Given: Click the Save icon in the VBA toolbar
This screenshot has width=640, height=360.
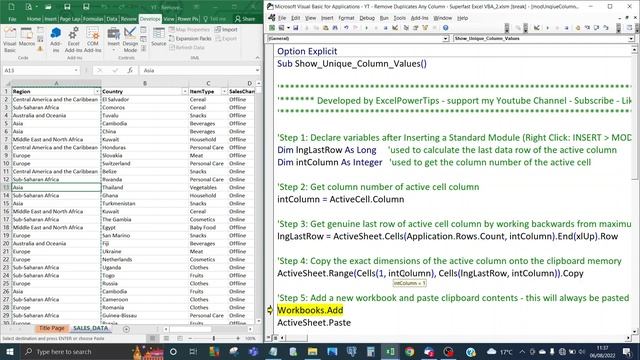Looking at the screenshot, I should coord(296,28).
